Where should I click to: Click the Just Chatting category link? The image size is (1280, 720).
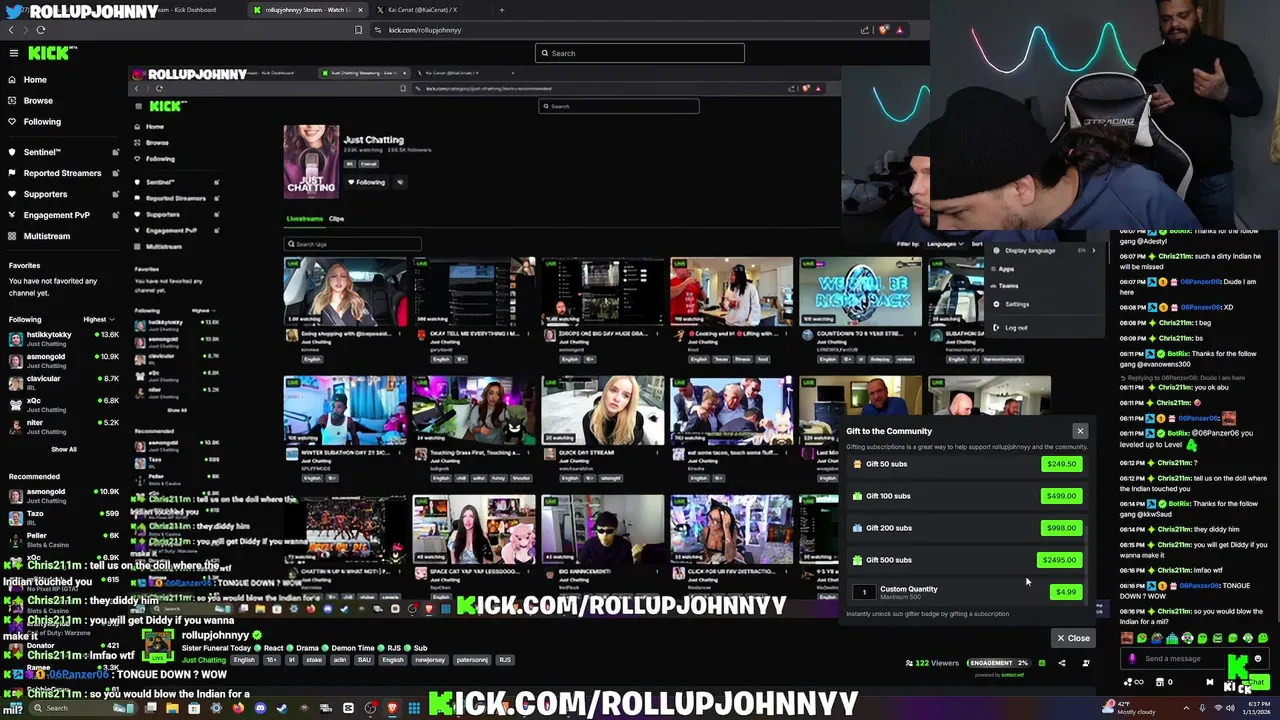tap(204, 660)
